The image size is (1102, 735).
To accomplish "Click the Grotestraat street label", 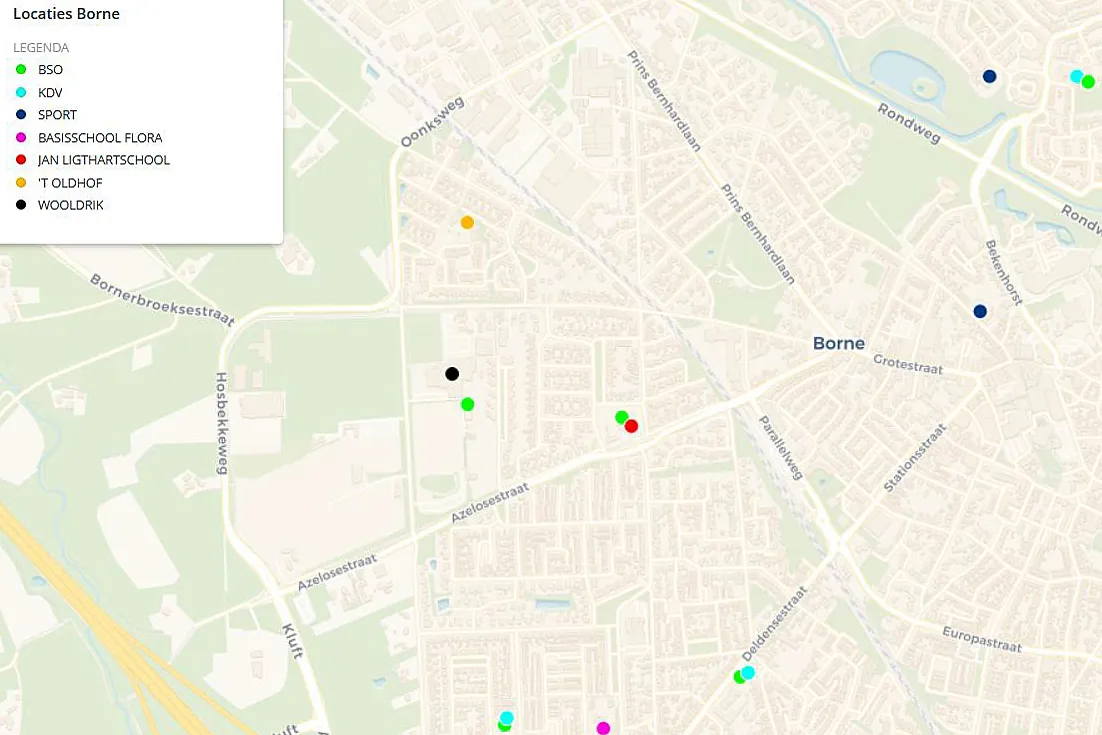I will pos(907,364).
